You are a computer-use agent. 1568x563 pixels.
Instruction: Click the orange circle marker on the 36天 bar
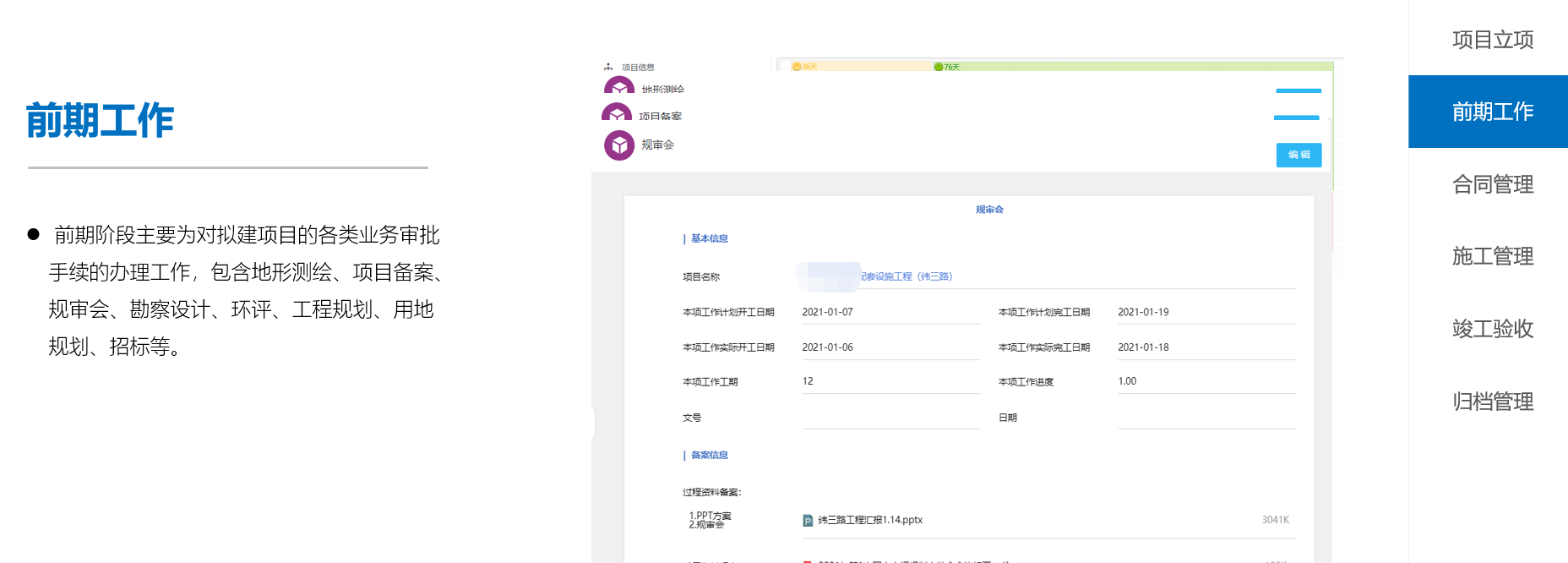(797, 67)
